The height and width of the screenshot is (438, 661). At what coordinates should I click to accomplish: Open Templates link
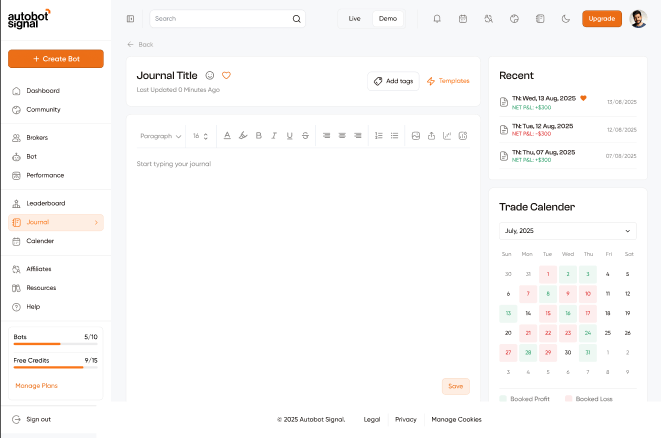[448, 81]
